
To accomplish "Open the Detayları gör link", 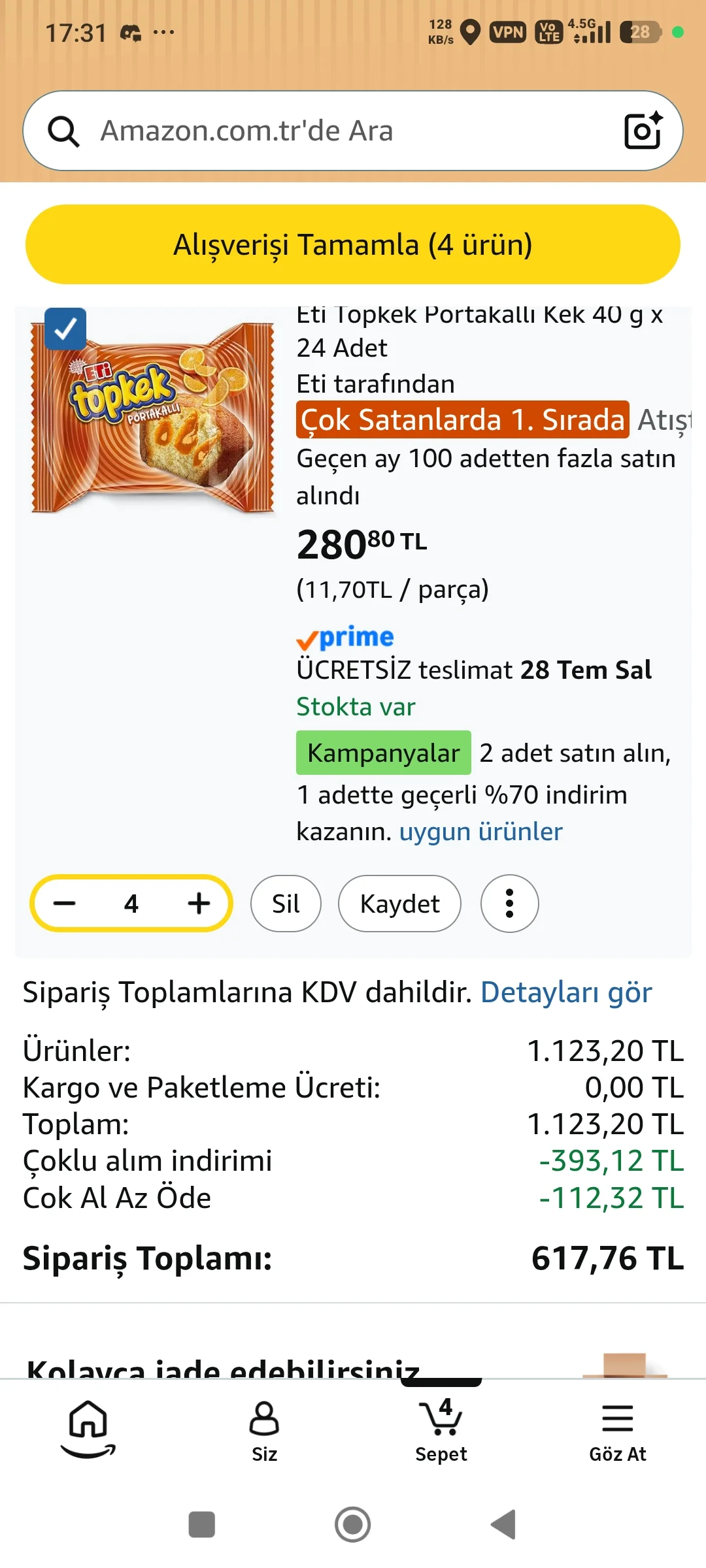I will [x=566, y=992].
